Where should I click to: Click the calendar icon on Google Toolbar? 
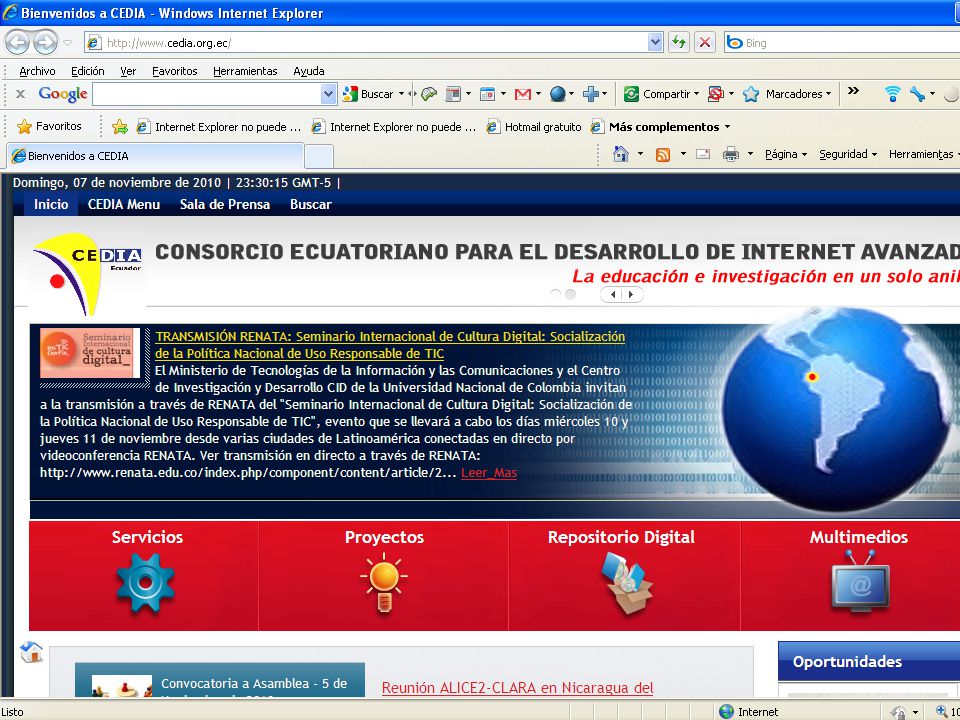point(487,94)
